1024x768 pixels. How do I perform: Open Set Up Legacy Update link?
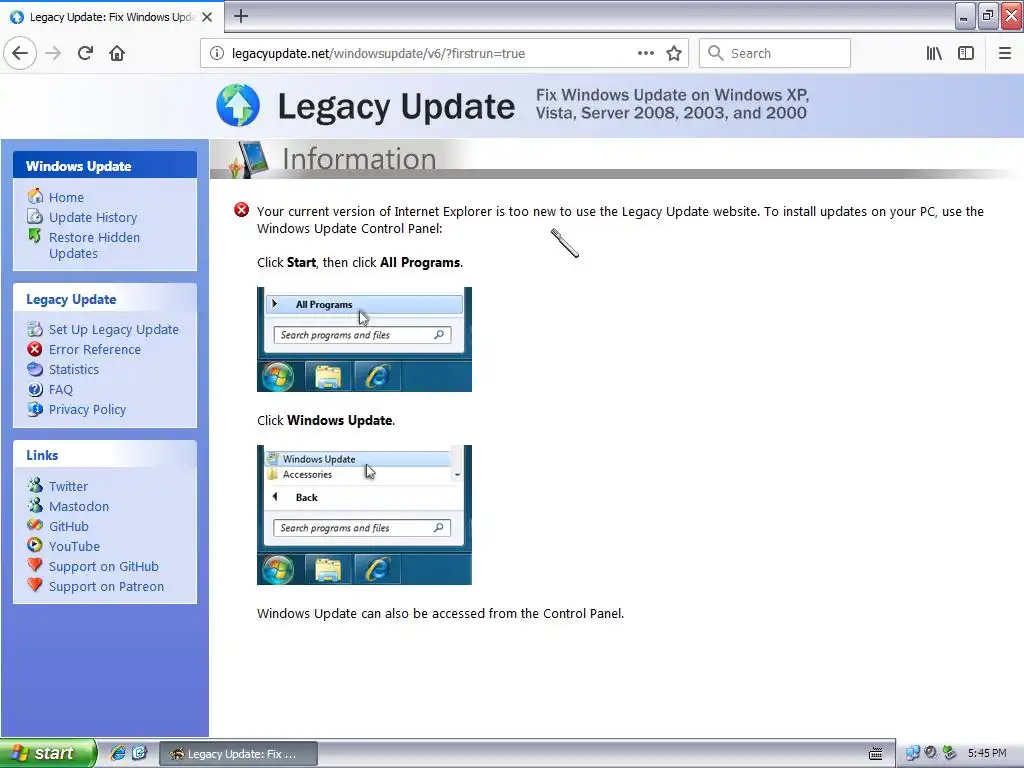(114, 330)
